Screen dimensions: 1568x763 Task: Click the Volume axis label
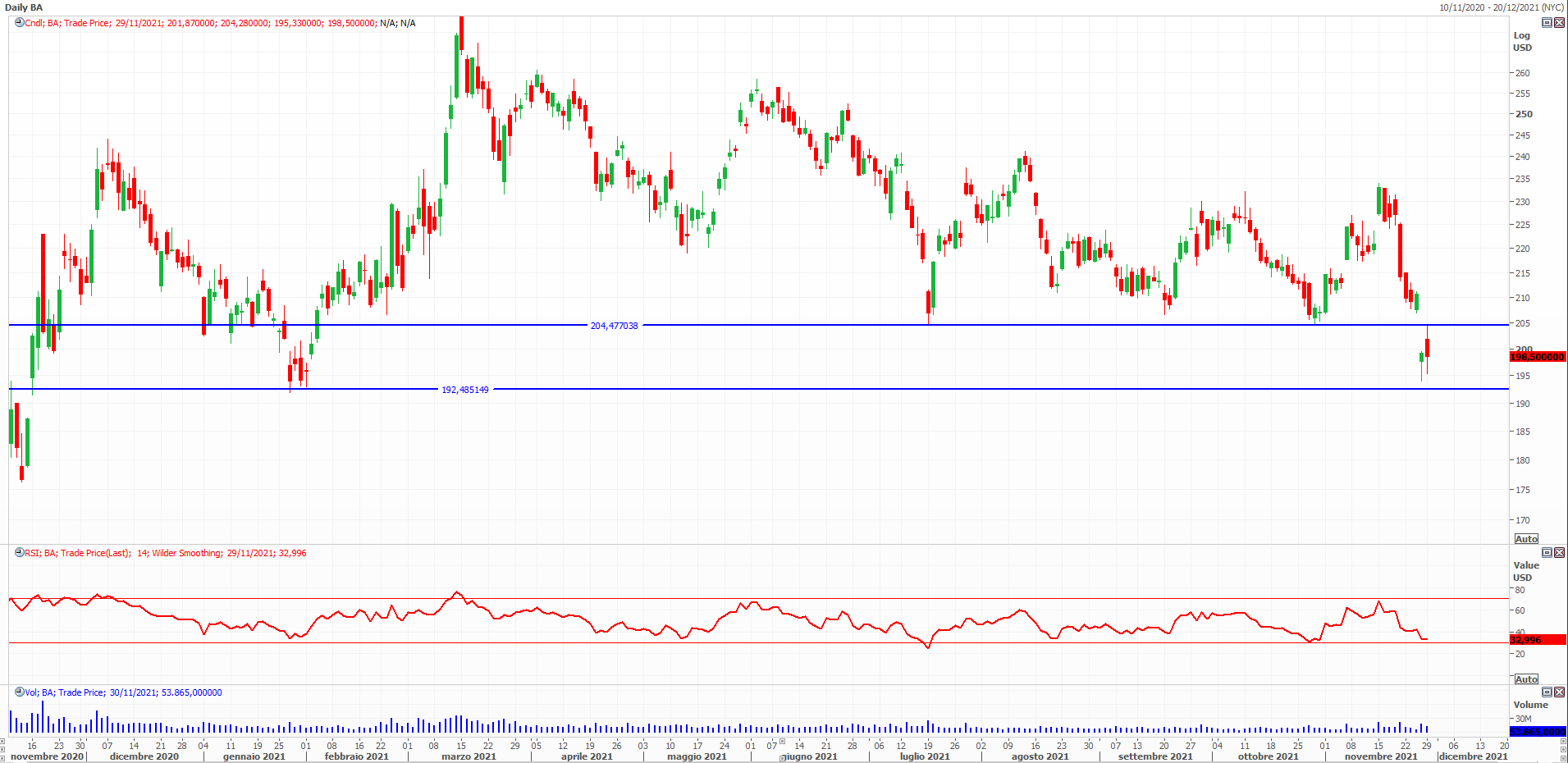point(1530,705)
